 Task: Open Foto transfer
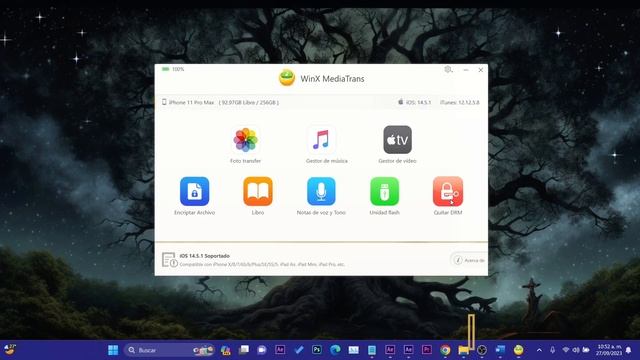click(x=245, y=140)
